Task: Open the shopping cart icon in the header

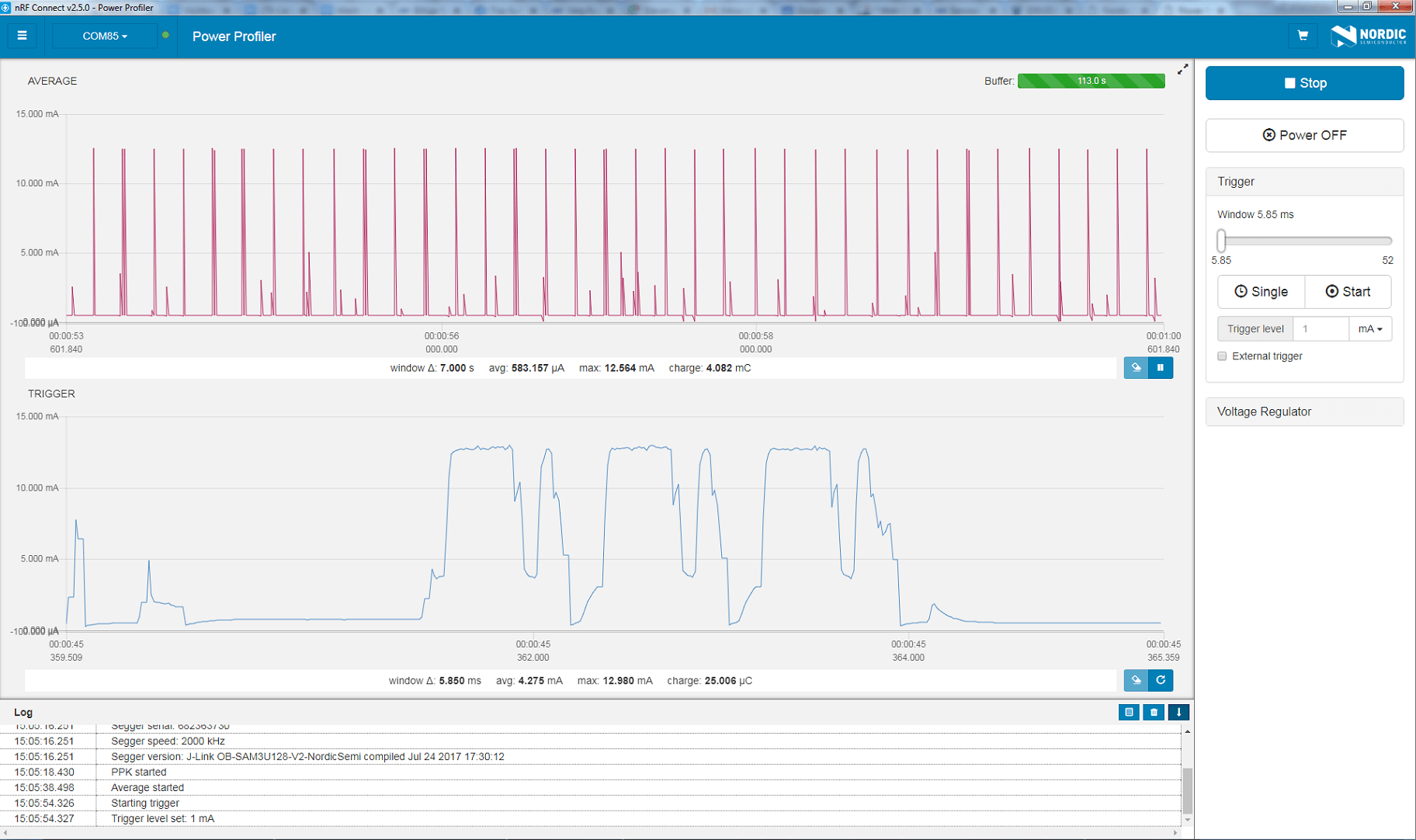Action: click(1303, 36)
